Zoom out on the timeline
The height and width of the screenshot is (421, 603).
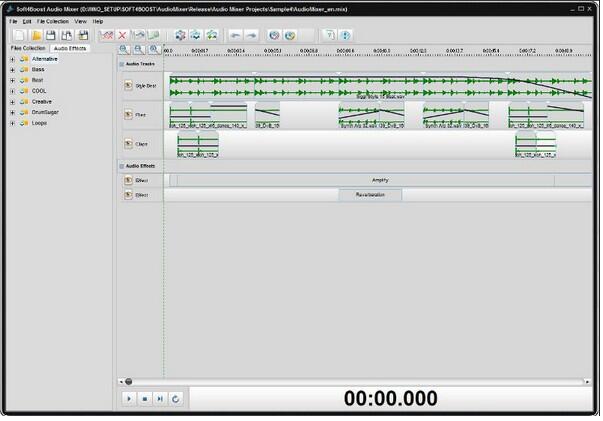pyautogui.click(x=139, y=49)
